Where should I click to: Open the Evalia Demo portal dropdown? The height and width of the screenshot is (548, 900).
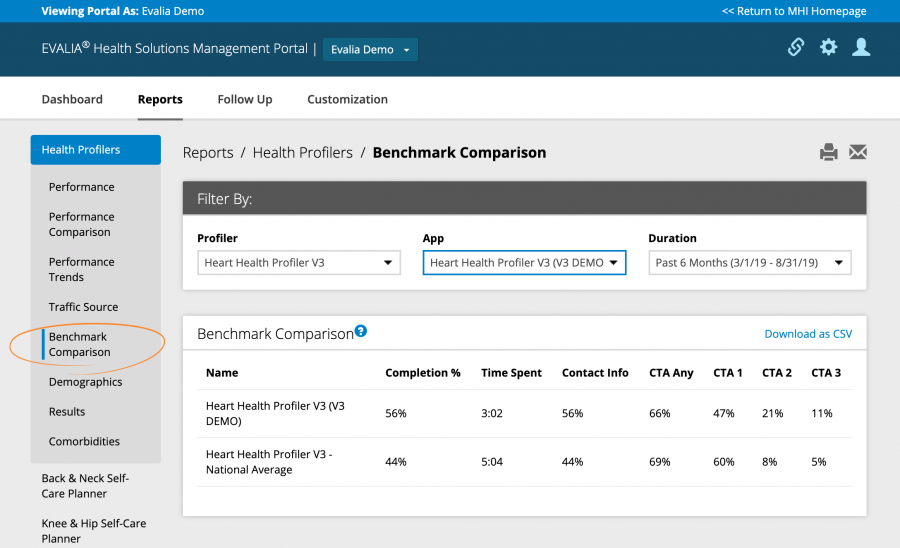[370, 49]
